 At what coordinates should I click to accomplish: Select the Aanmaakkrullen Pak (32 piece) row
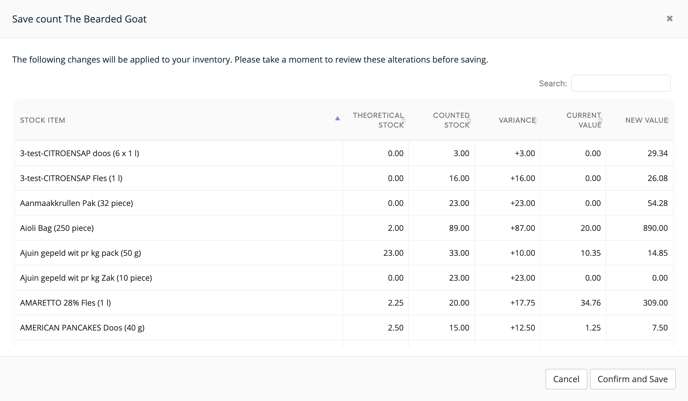click(344, 203)
